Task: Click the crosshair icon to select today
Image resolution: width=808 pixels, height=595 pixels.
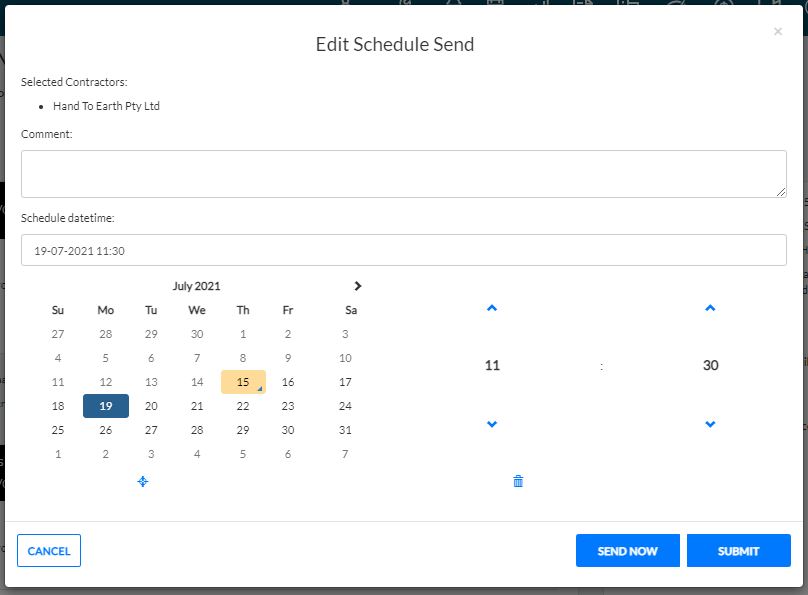Action: point(143,481)
